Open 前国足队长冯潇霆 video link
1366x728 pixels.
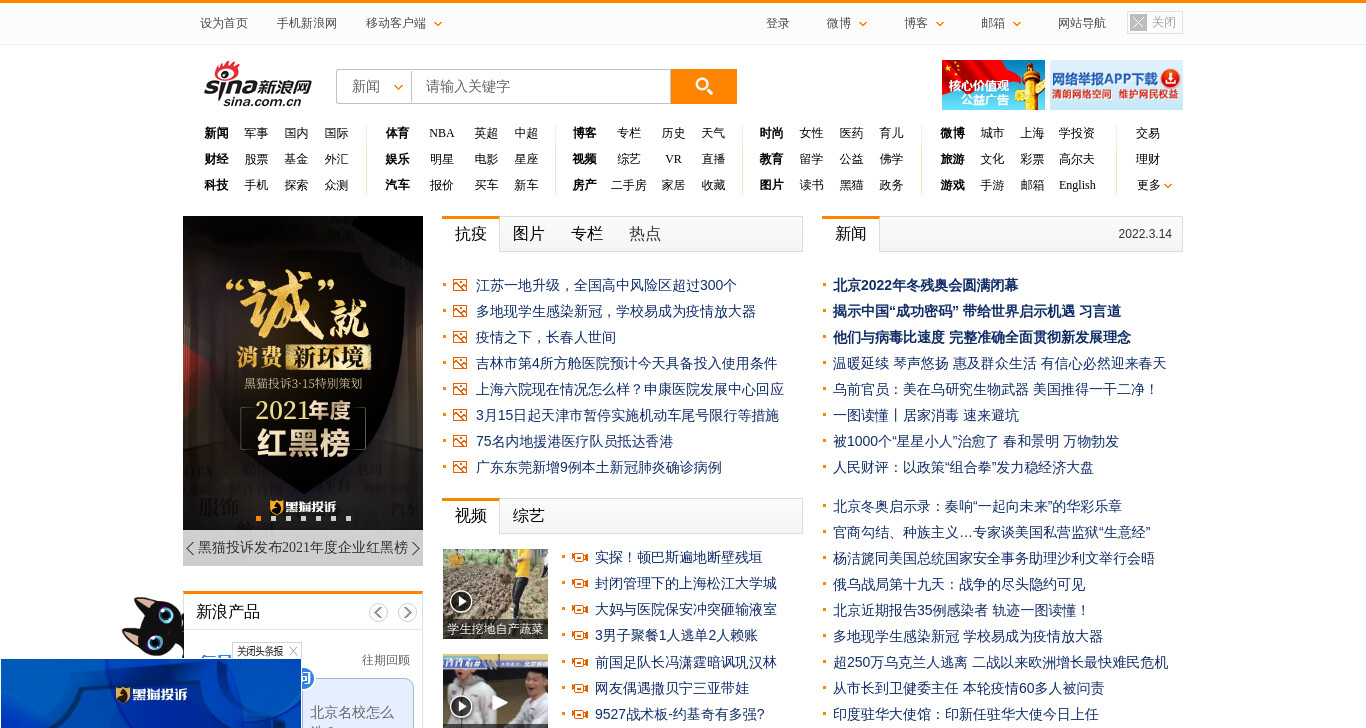coord(685,662)
